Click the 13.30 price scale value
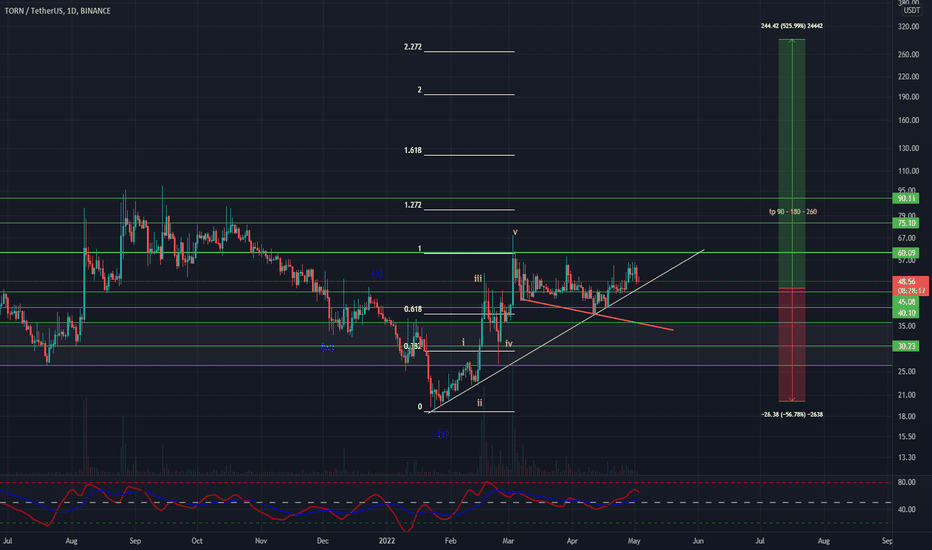 (906, 458)
